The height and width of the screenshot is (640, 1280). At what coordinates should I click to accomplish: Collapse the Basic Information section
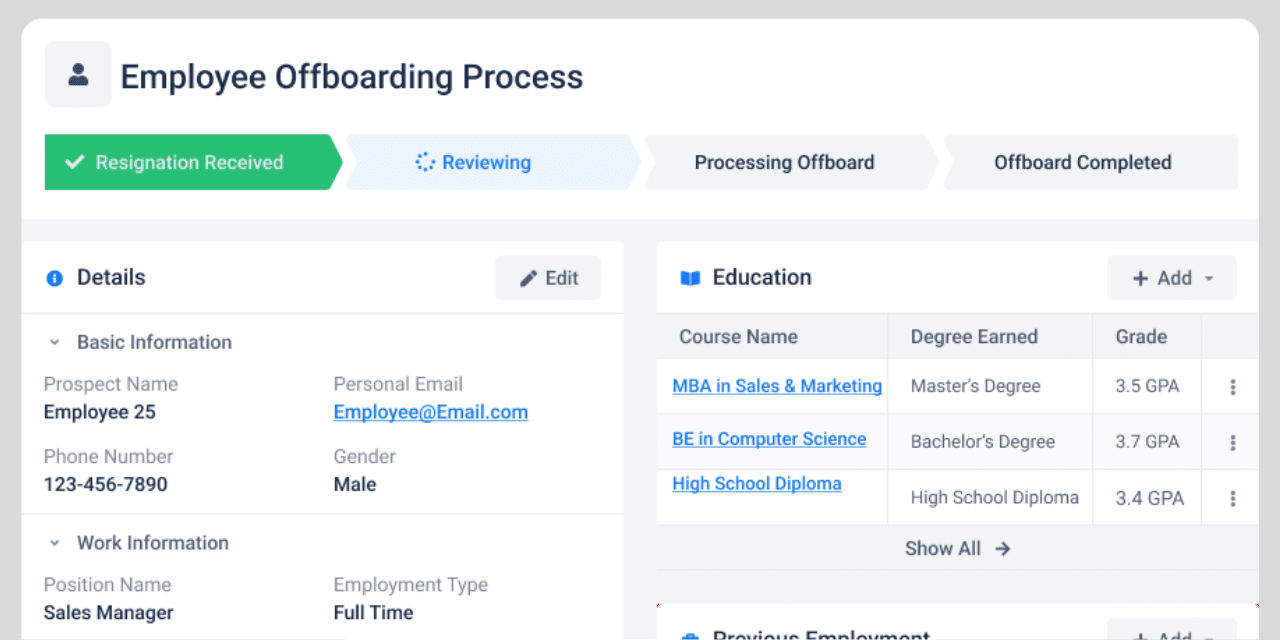pos(55,342)
